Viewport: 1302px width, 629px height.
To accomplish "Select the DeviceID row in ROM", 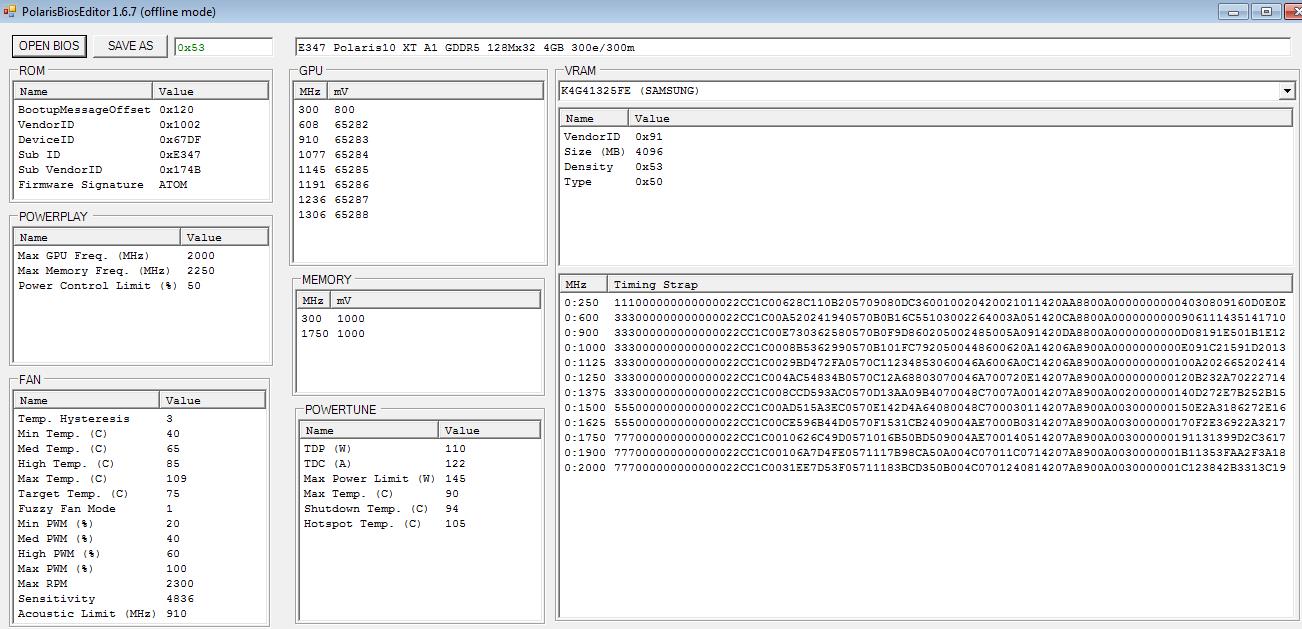I will pyautogui.click(x=46, y=140).
